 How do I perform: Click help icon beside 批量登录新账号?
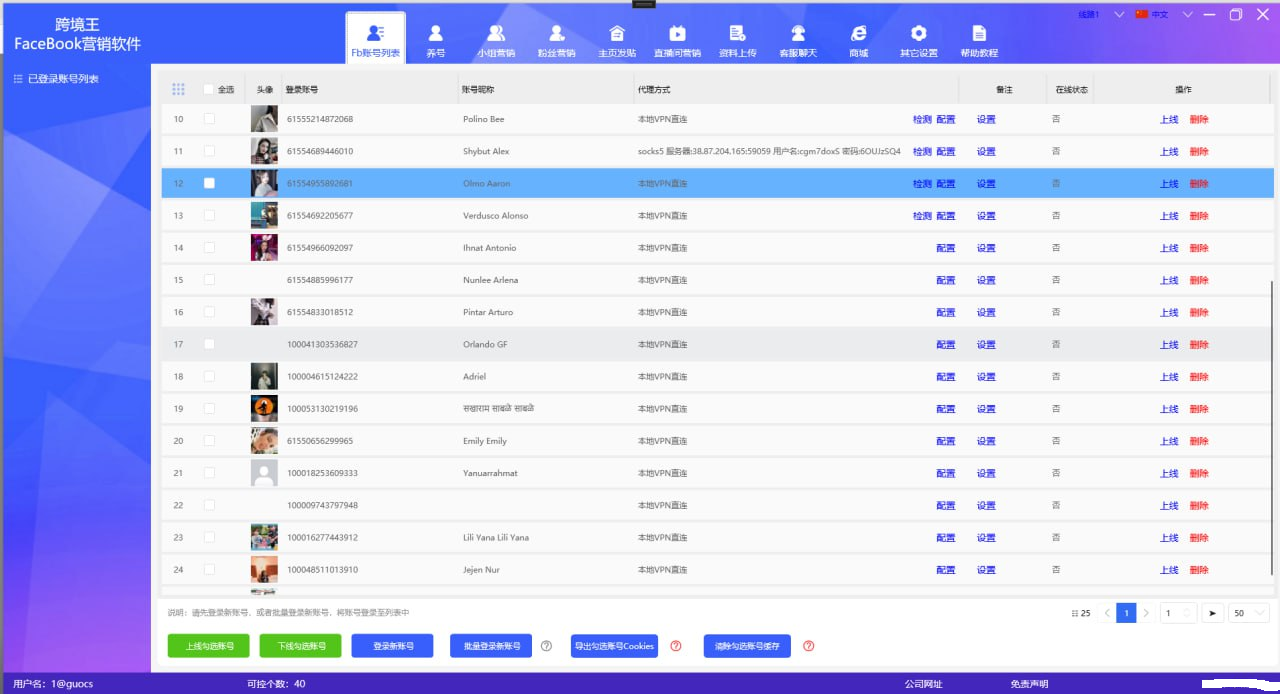coord(546,646)
